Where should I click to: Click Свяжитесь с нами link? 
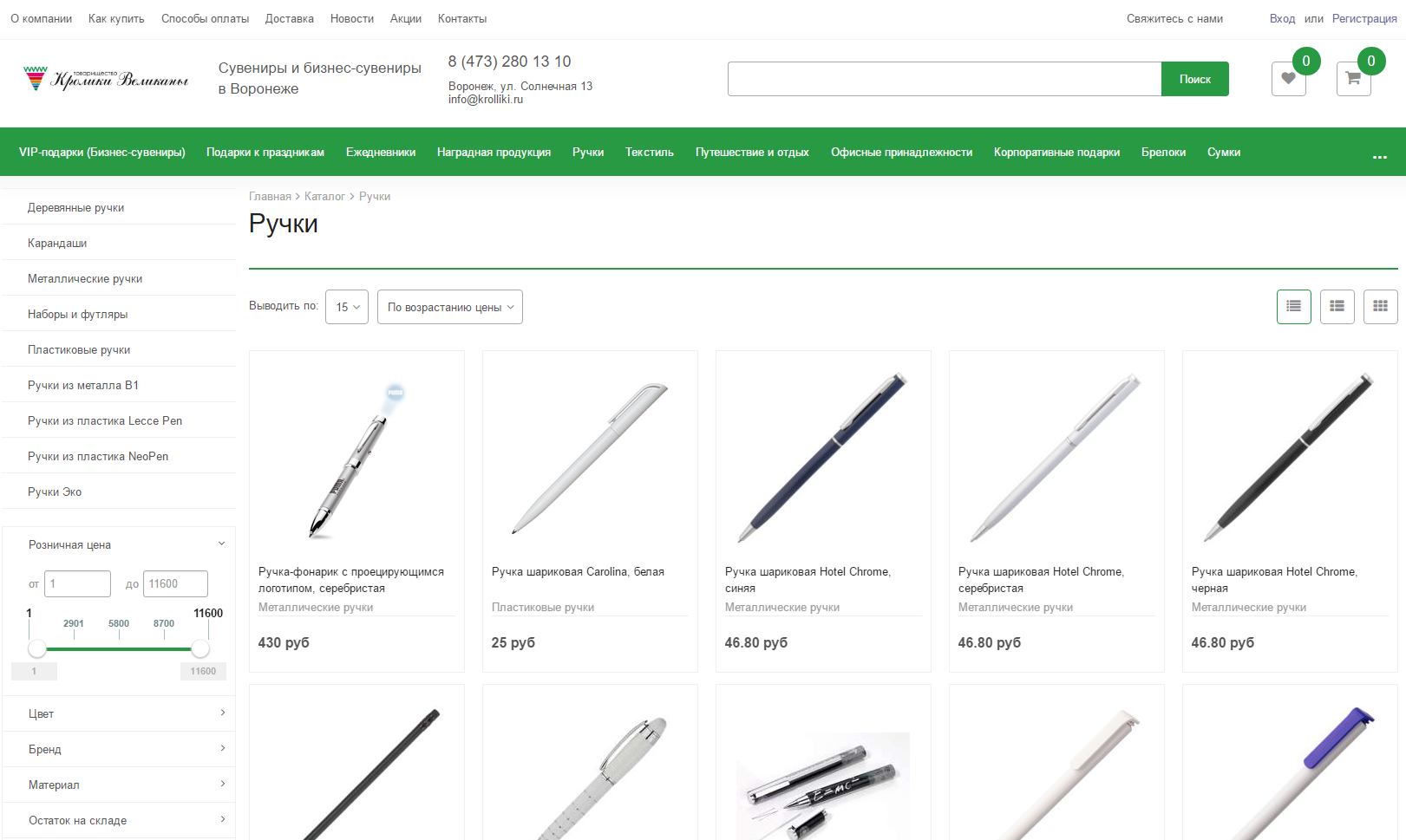pos(1174,18)
